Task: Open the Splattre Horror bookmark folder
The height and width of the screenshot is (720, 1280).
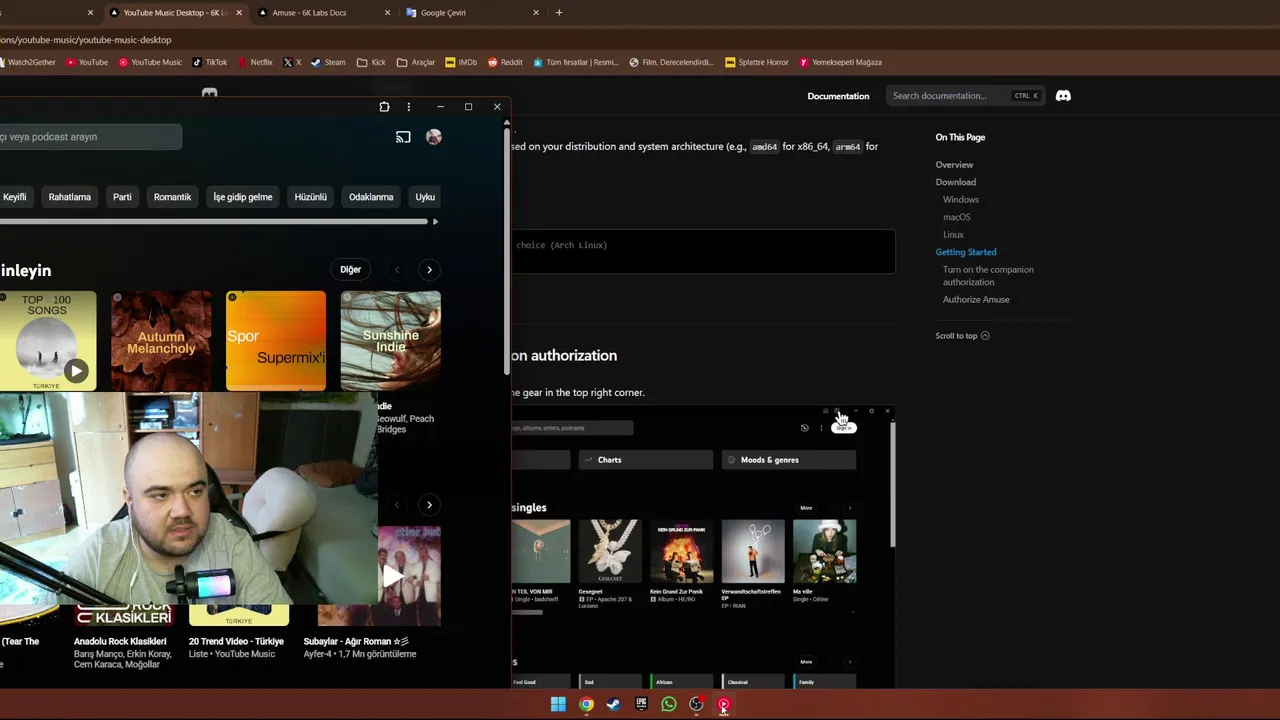Action: [x=757, y=62]
